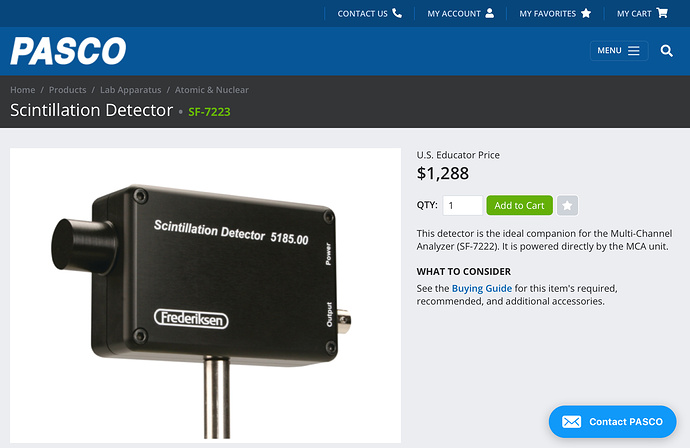The height and width of the screenshot is (448, 690).
Task: Click the Contact PASCO chat button
Action: [612, 422]
